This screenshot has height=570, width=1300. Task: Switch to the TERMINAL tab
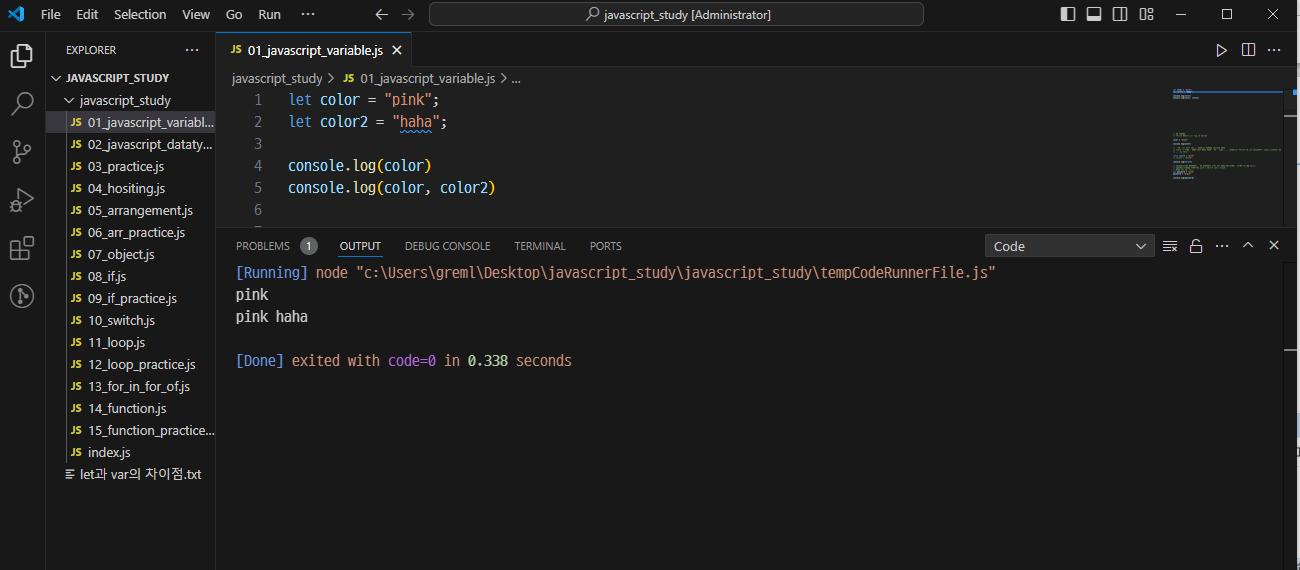(x=540, y=246)
